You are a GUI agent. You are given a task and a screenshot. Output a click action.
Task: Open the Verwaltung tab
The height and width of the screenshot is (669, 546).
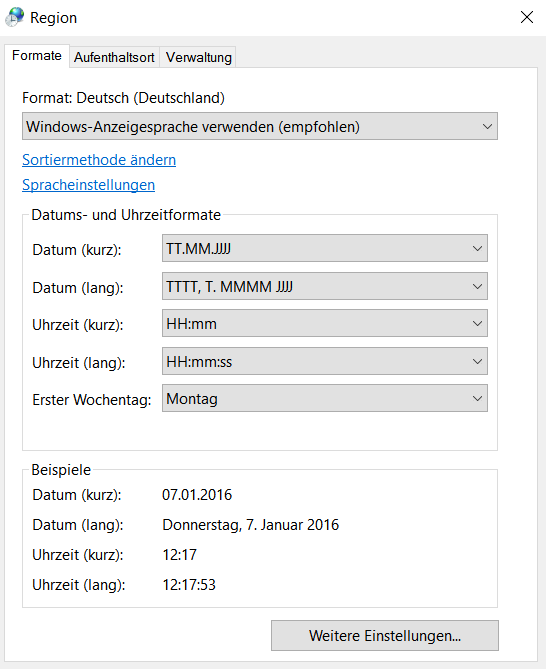tap(198, 57)
